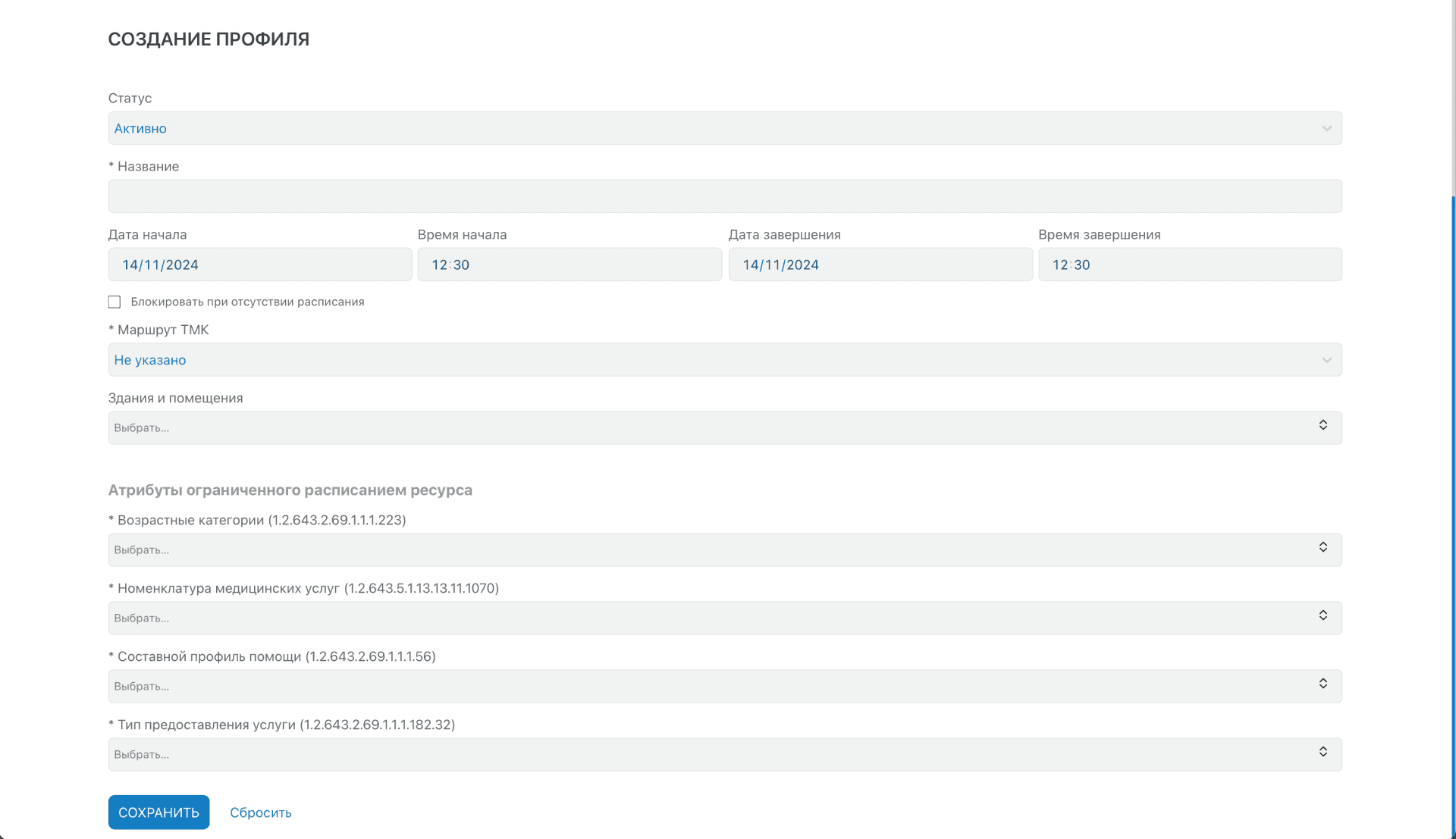The width and height of the screenshot is (1456, 839).
Task: Focus the Название text field
Action: coord(724,196)
